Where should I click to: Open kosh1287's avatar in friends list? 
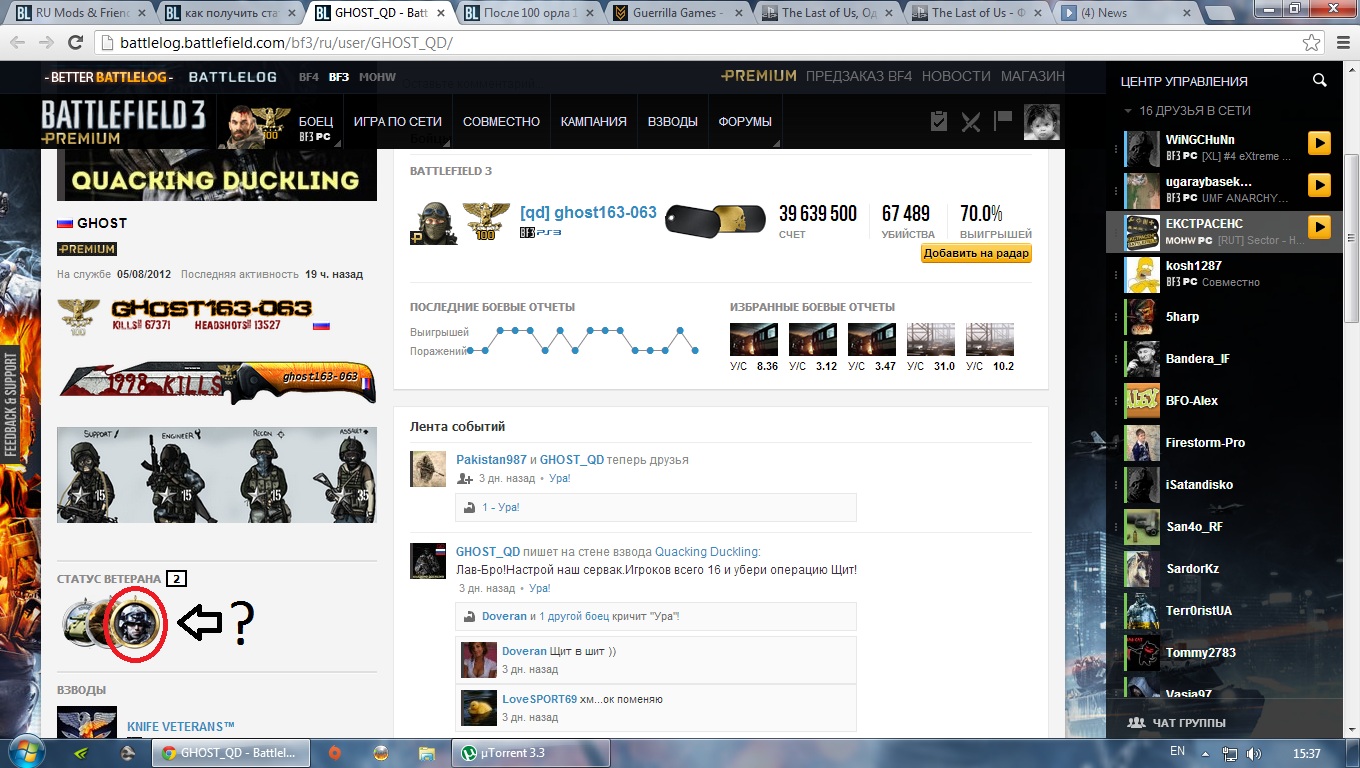tap(1142, 274)
